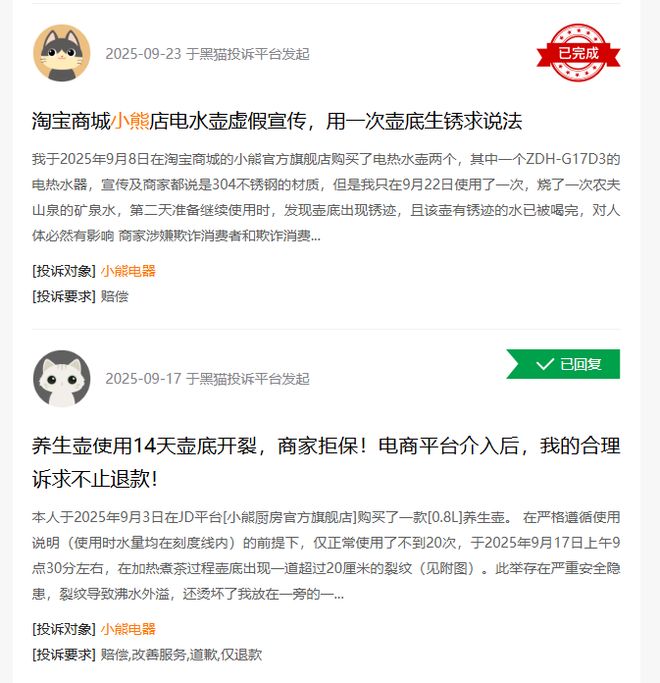Click 投诉对象 label in second complaint
Viewport: 660px width, 683px height.
coord(64,629)
